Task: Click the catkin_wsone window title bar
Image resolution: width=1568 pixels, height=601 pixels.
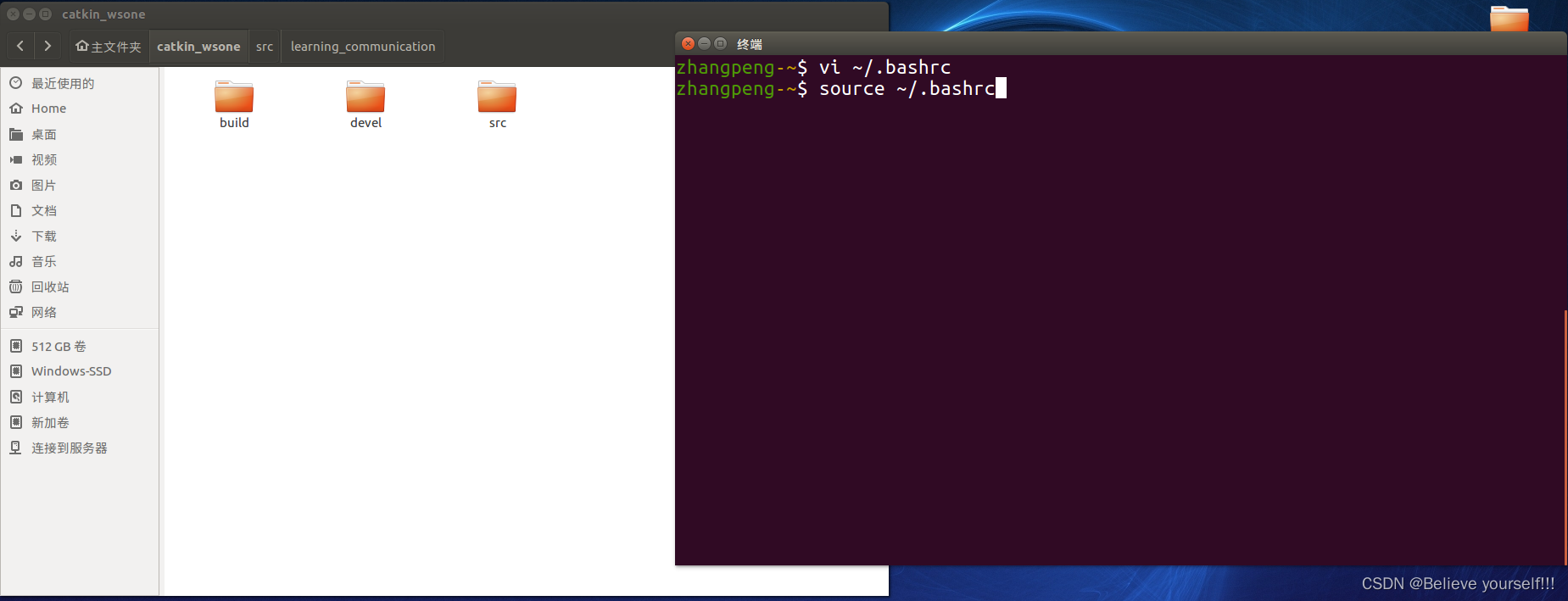Action: 444,14
